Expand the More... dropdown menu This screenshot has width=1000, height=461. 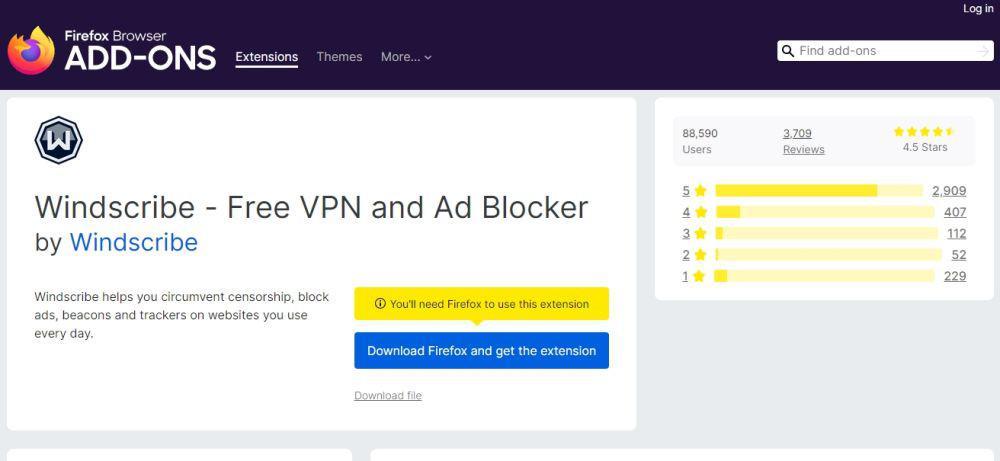click(406, 57)
